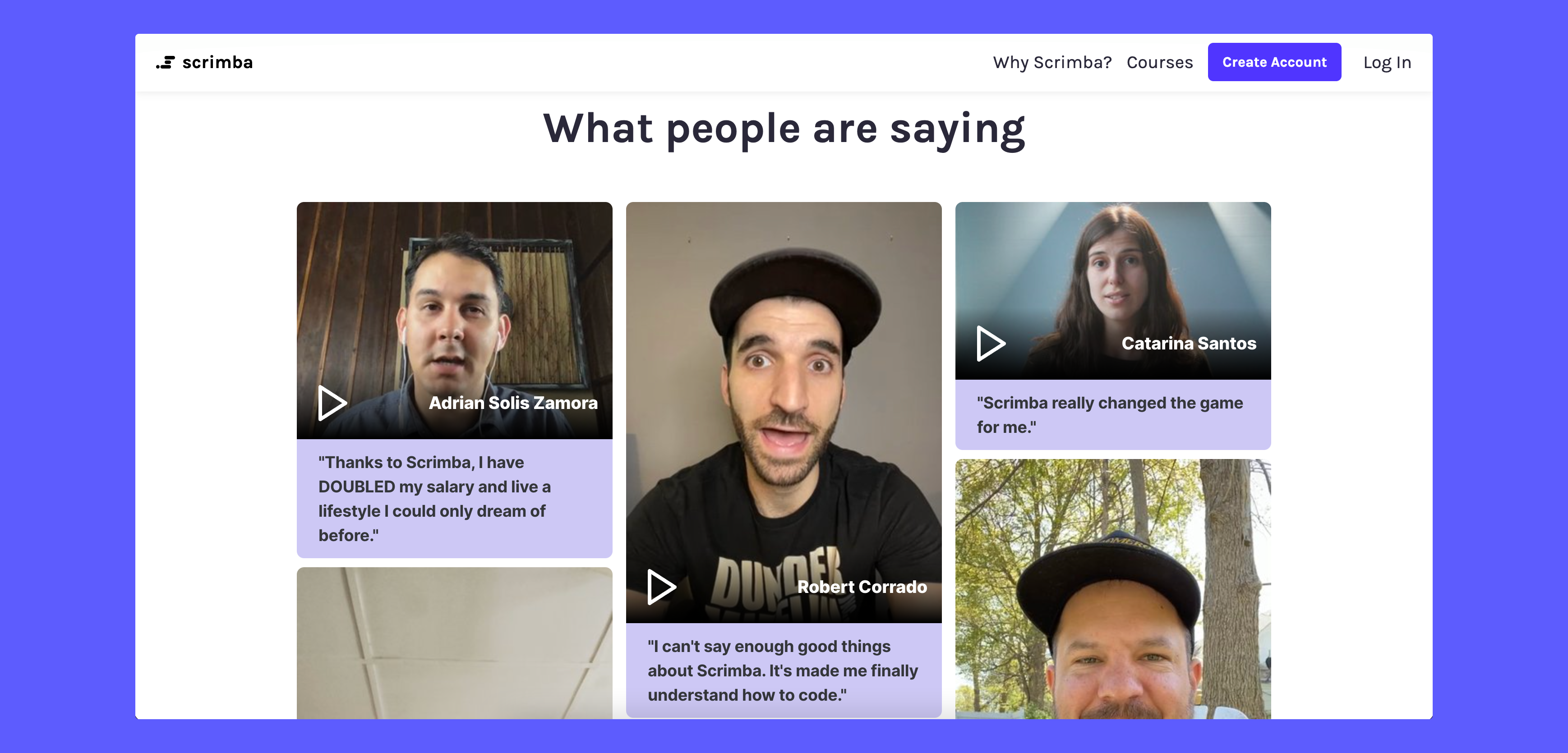
Task: Open the Courses menu item
Action: 1160,62
